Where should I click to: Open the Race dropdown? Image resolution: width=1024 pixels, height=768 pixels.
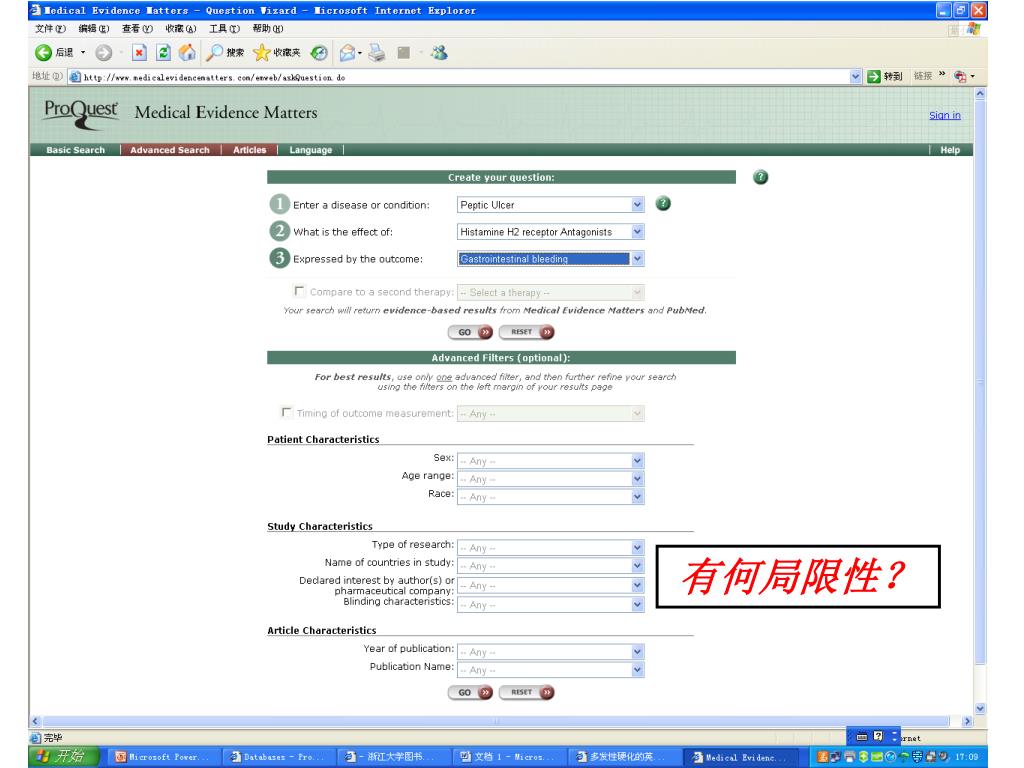pos(551,497)
